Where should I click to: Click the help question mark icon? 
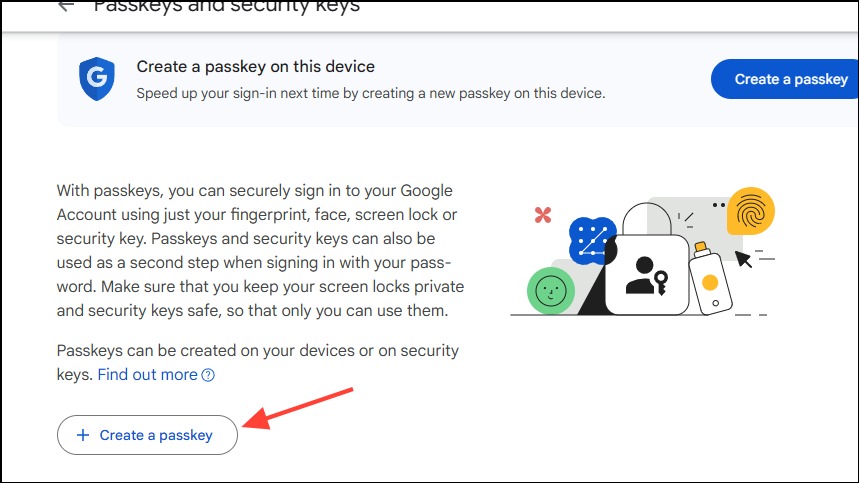(208, 375)
